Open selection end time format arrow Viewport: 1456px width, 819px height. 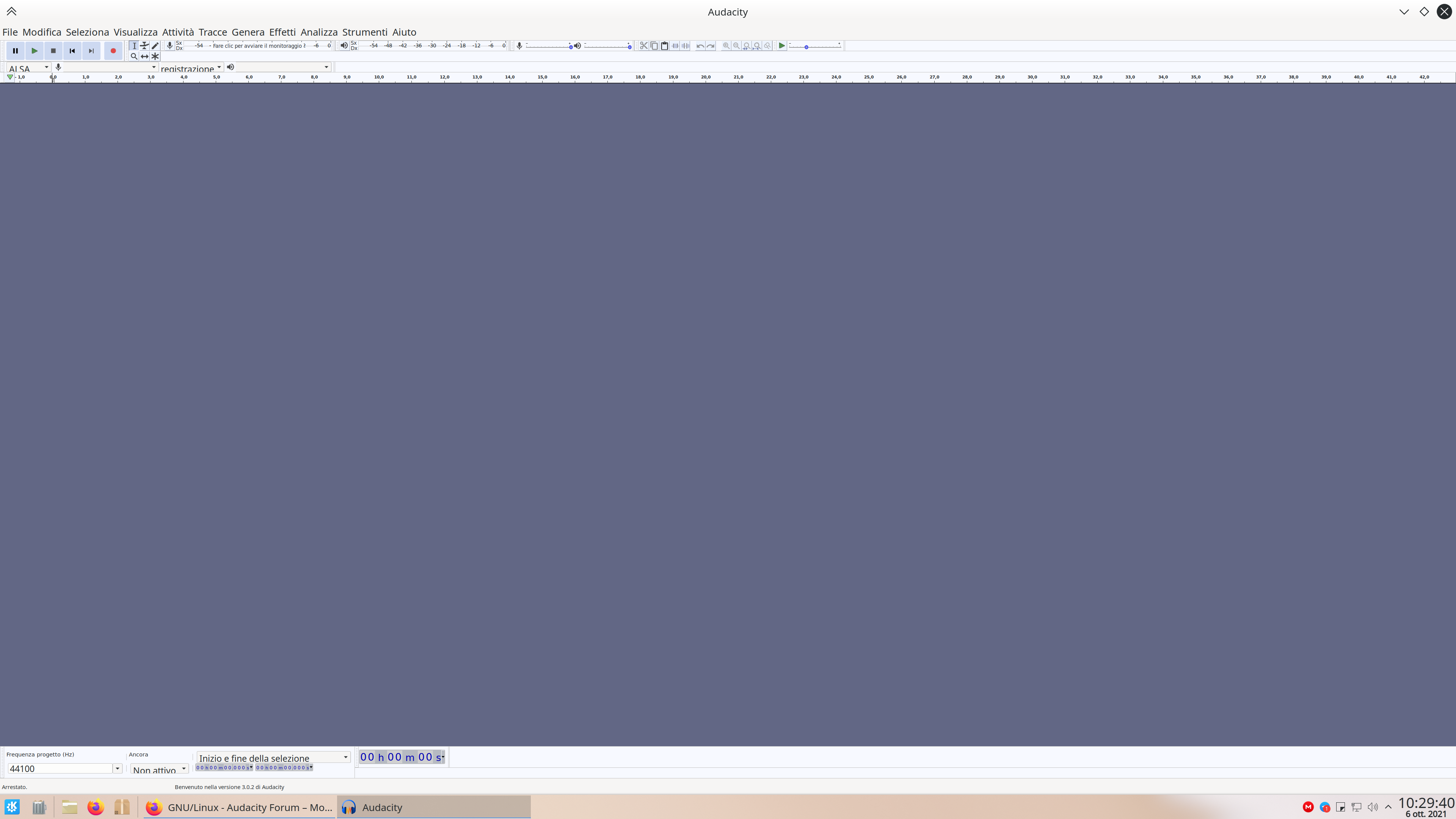point(311,767)
